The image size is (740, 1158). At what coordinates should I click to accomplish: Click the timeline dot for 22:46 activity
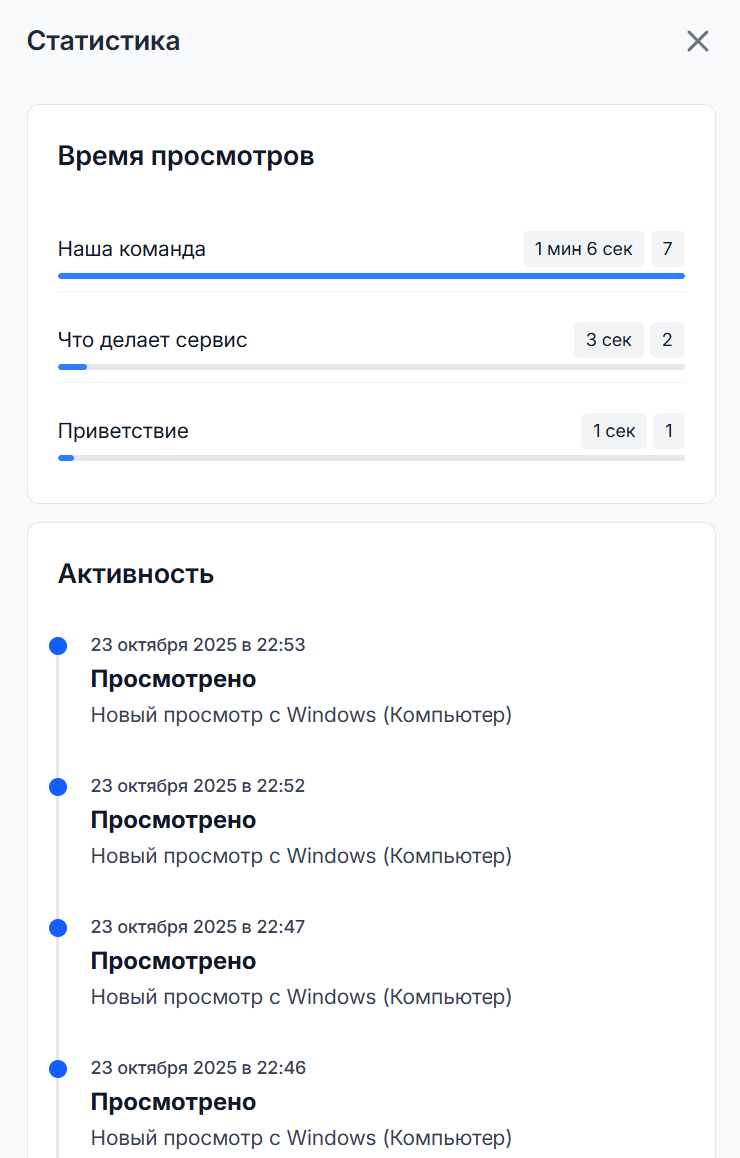tap(58, 1068)
